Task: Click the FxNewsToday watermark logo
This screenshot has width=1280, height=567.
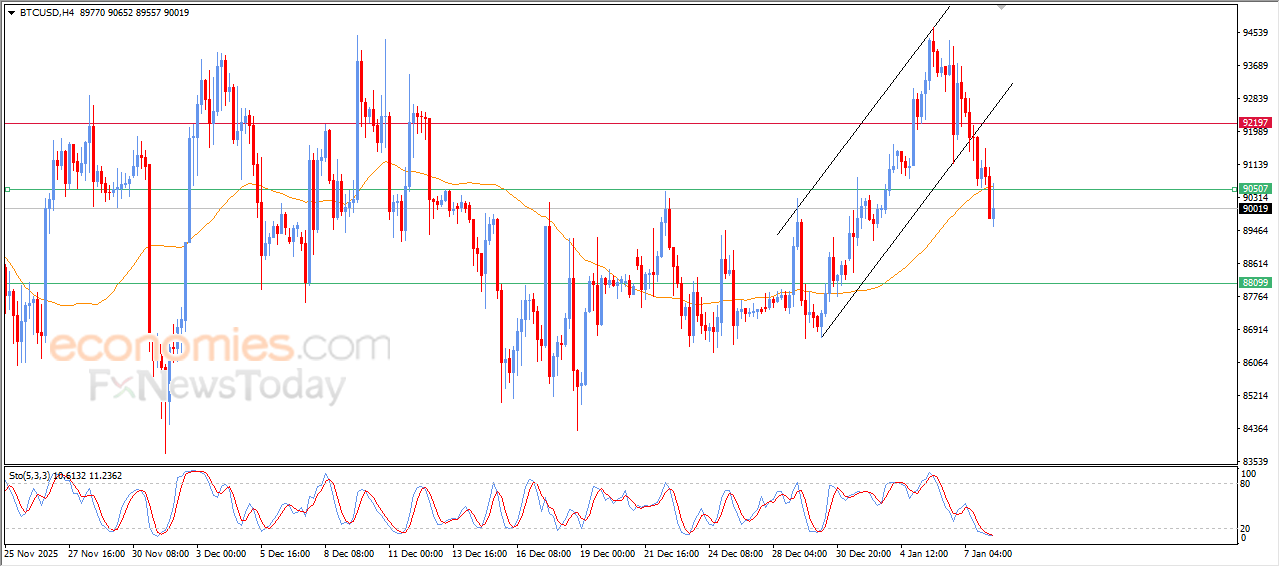Action: coord(217,386)
